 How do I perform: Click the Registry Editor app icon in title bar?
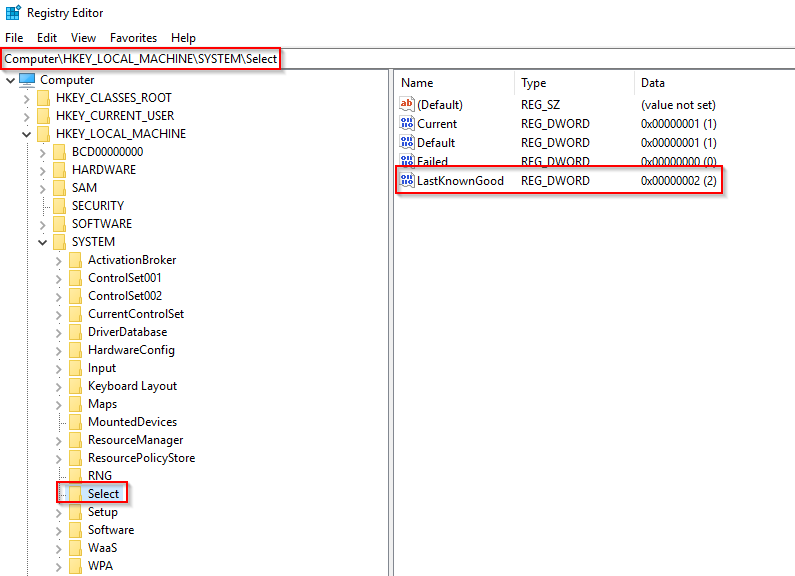tap(12, 13)
